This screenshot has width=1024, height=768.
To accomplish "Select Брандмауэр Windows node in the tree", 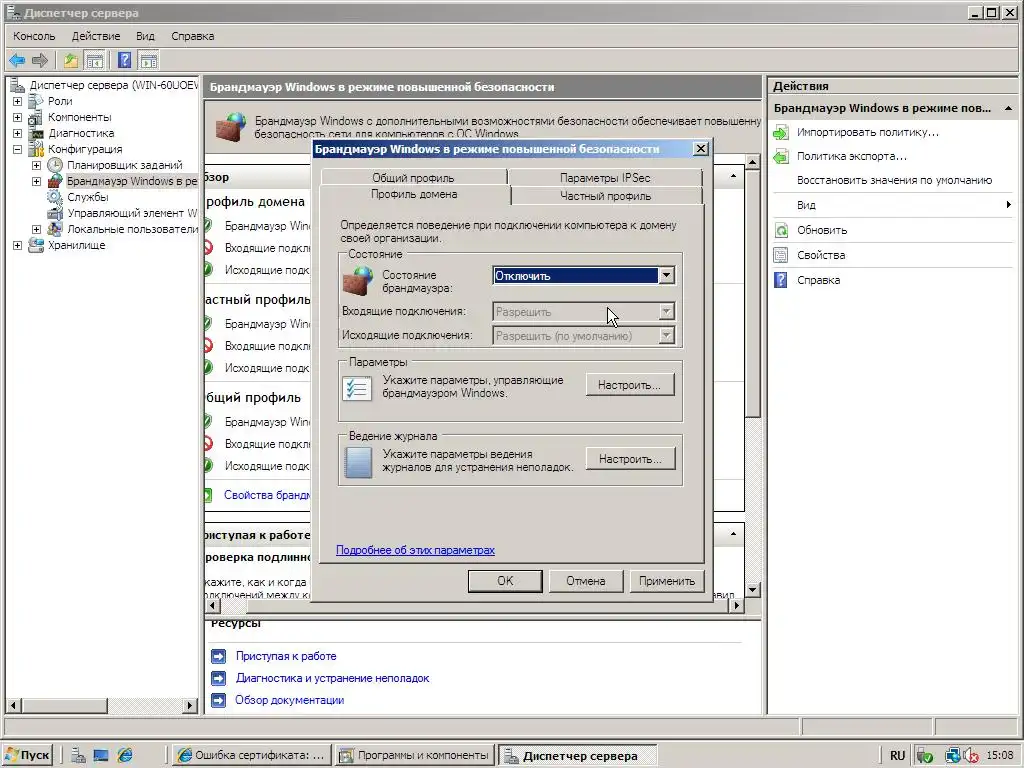I will tap(131, 181).
